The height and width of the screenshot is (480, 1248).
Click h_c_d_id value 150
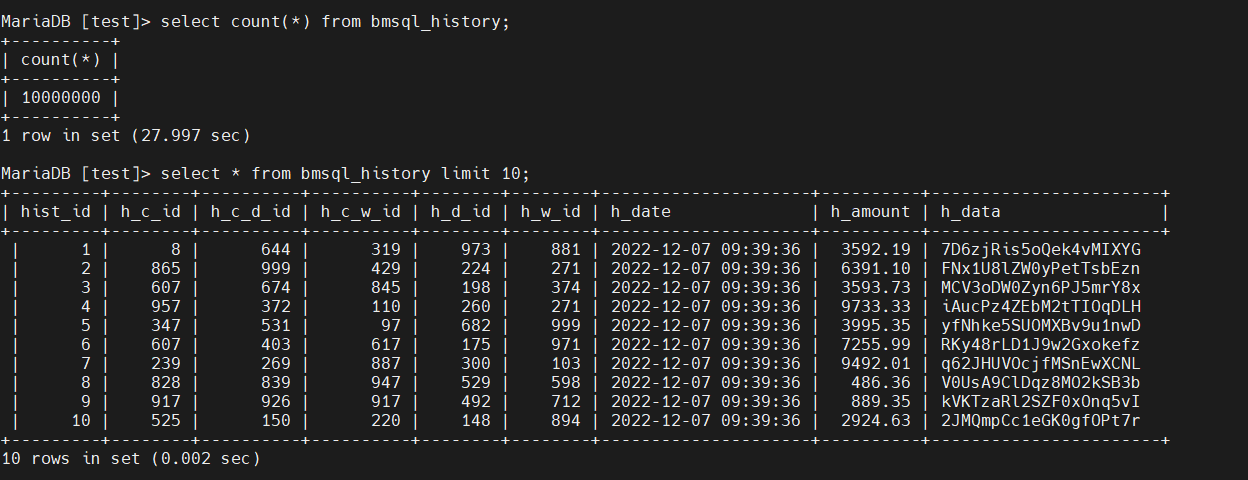tap(276, 421)
